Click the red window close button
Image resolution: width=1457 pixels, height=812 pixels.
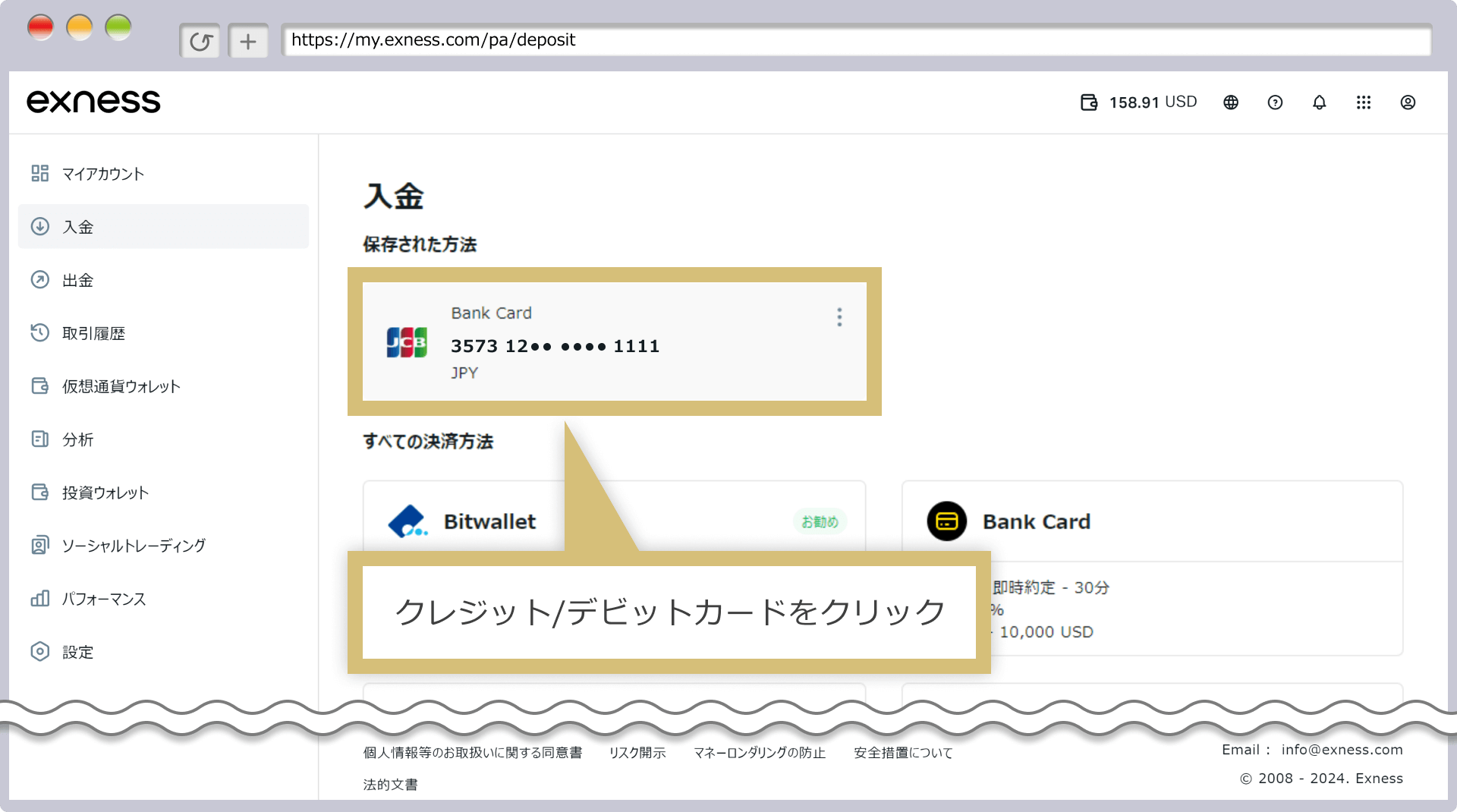(x=40, y=27)
